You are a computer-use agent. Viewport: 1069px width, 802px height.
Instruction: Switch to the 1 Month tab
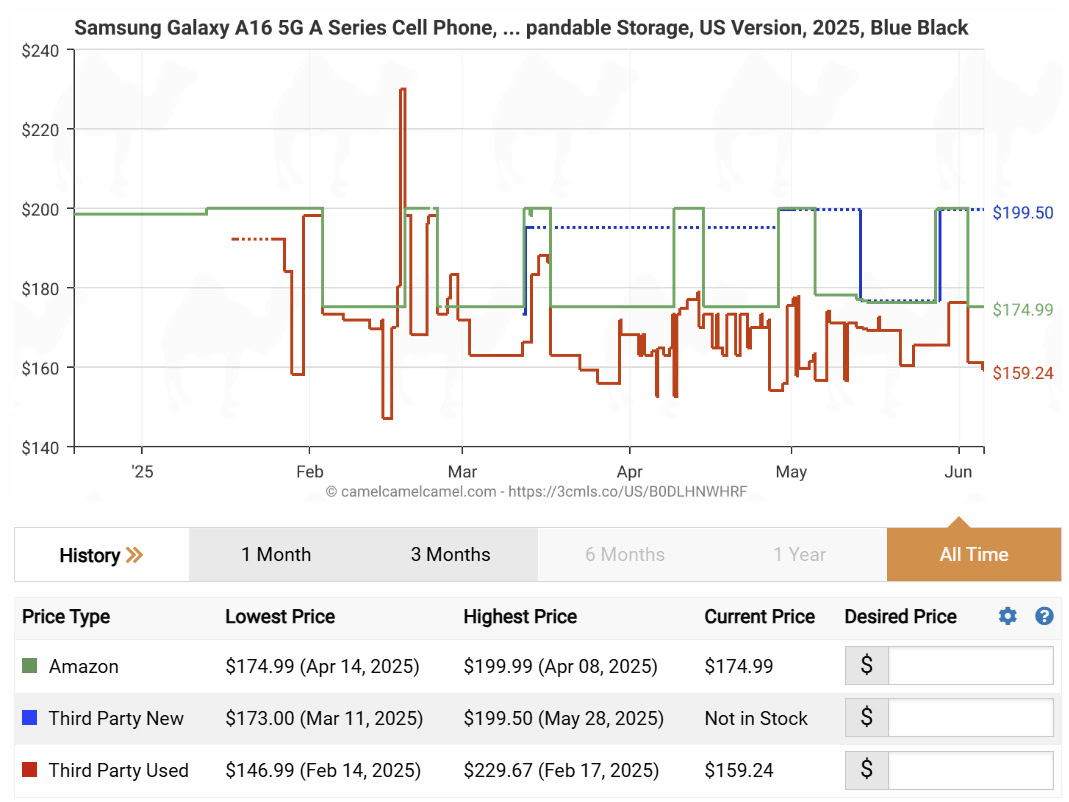coord(276,555)
